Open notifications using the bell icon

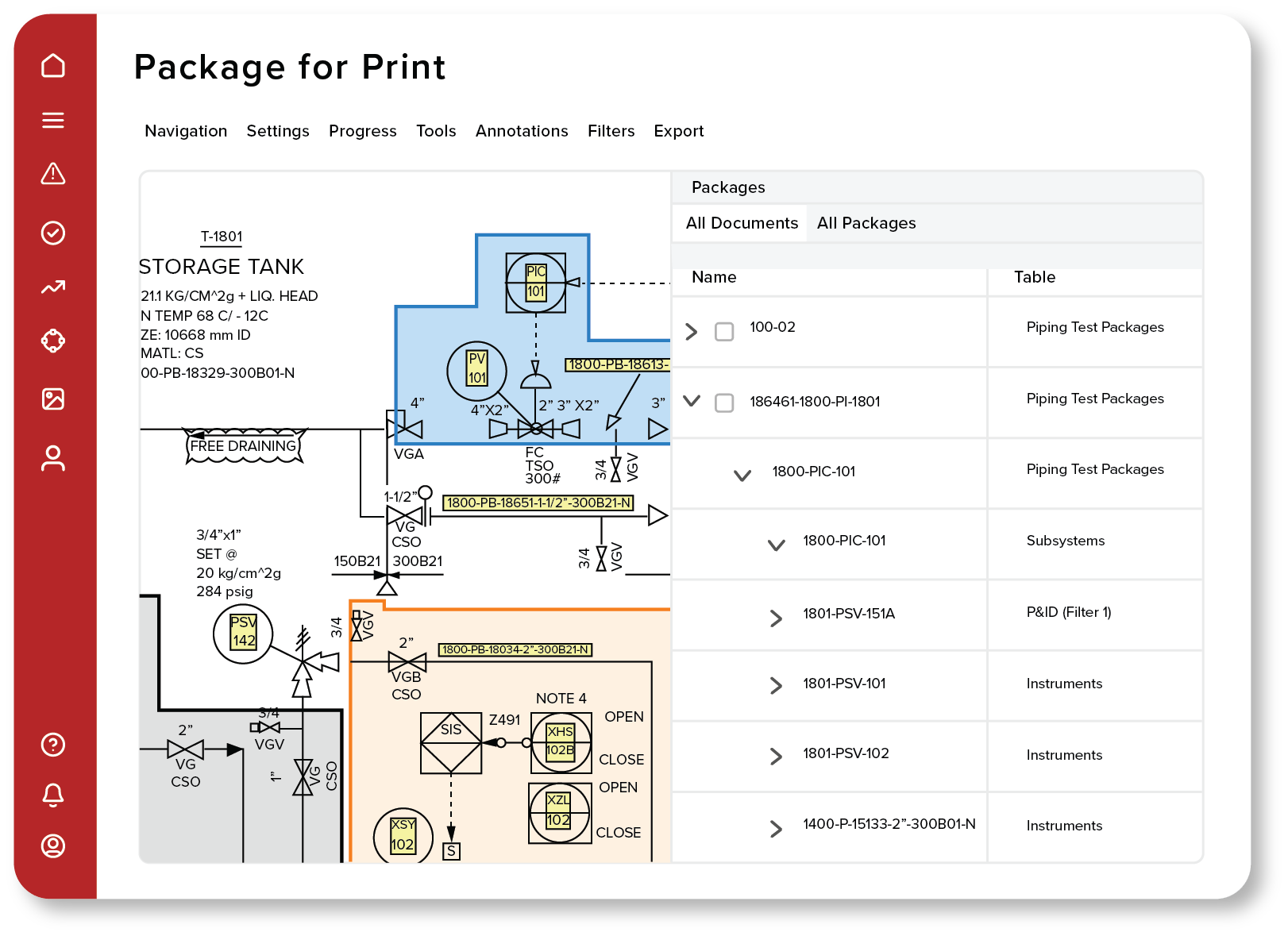53,795
